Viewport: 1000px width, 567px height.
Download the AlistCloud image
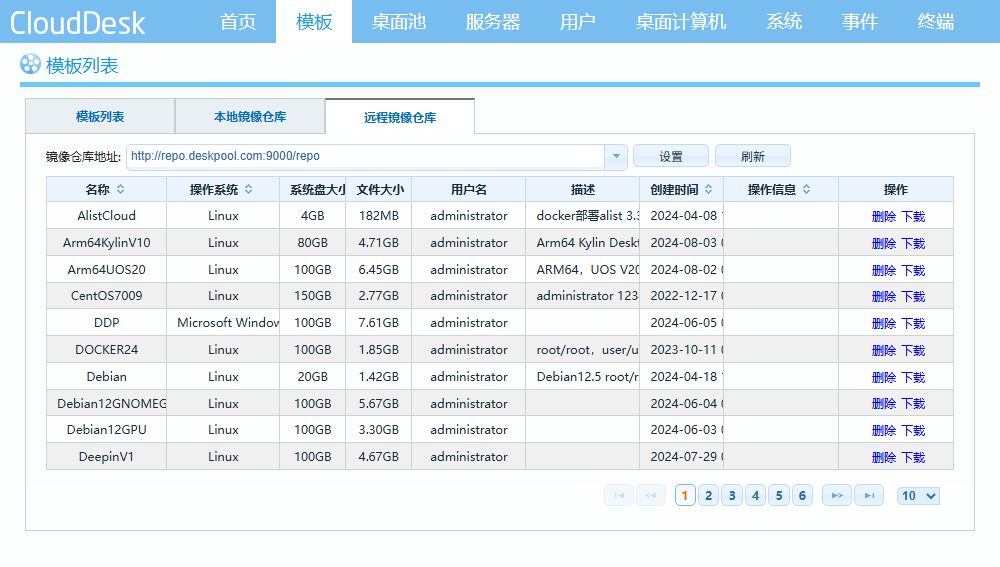[x=913, y=217]
